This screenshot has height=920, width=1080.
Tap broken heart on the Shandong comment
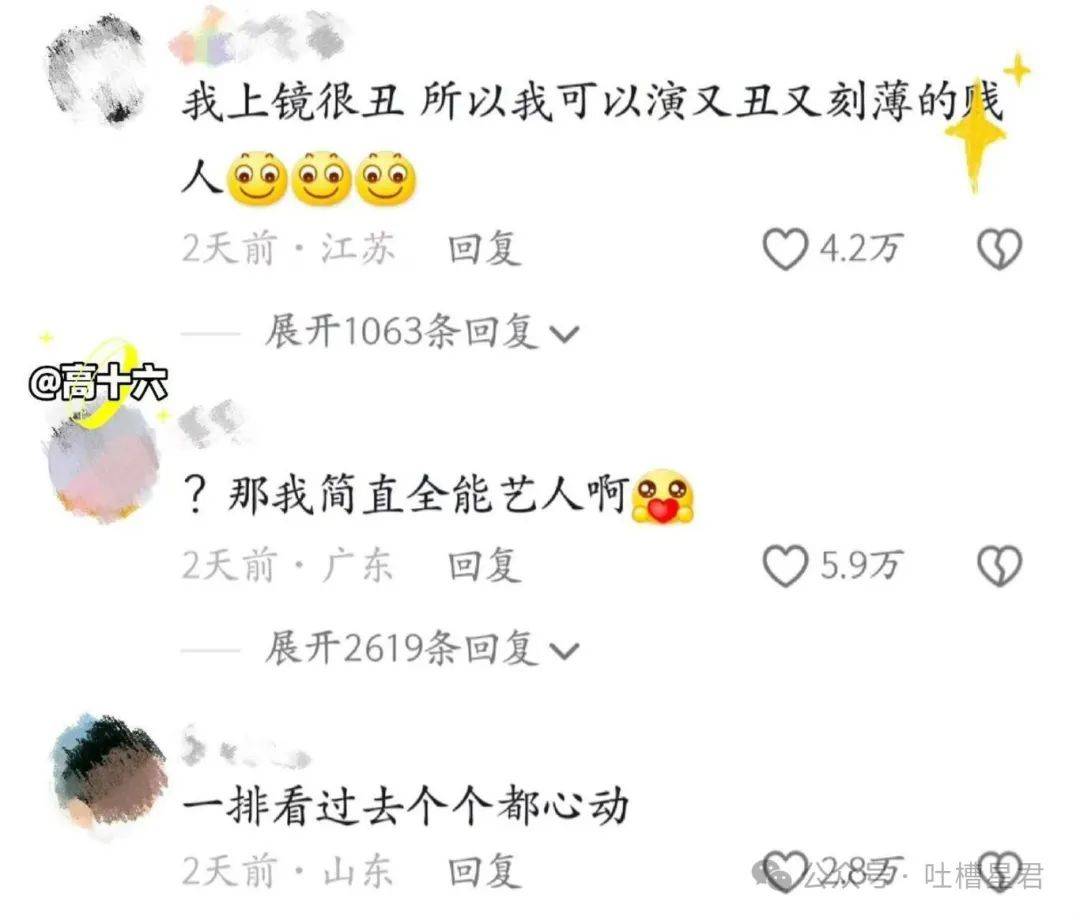(1000, 871)
